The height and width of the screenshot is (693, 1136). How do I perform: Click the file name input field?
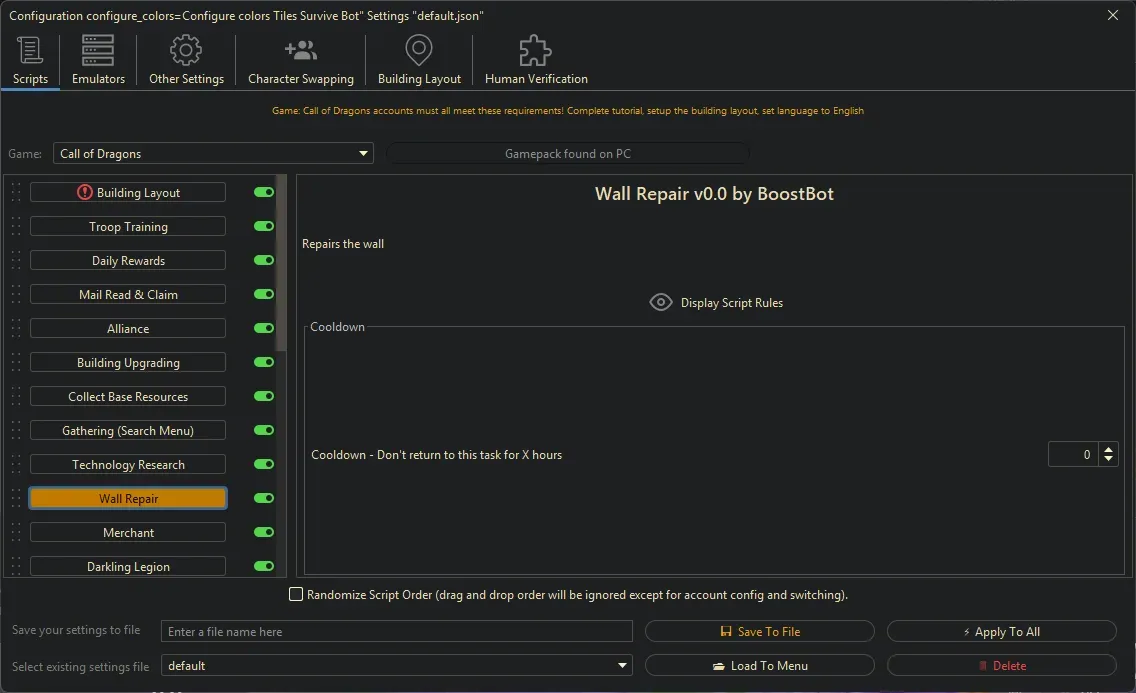[396, 631]
